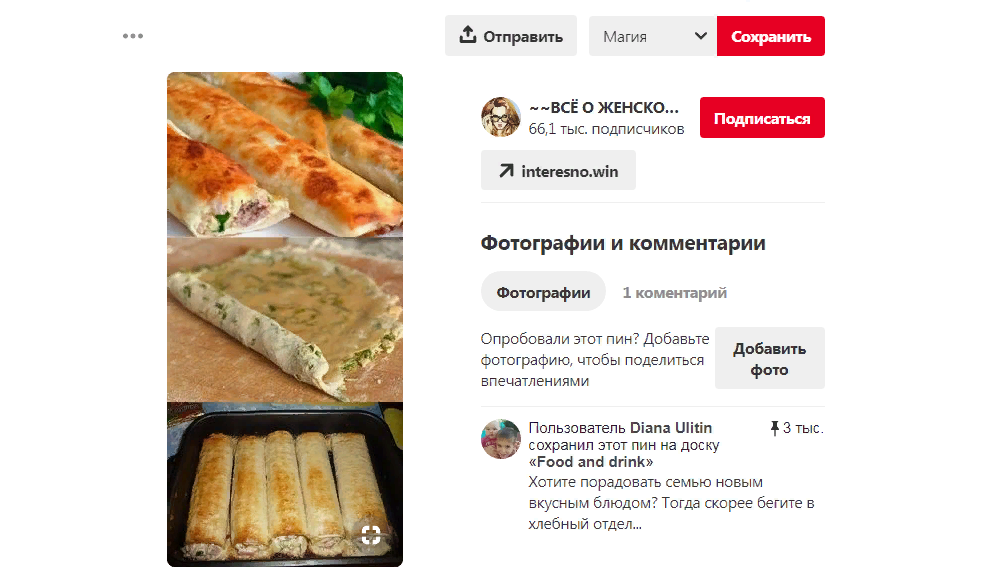Switch to the Фотографии tab
This screenshot has width=1004, height=581.
pyautogui.click(x=543, y=292)
